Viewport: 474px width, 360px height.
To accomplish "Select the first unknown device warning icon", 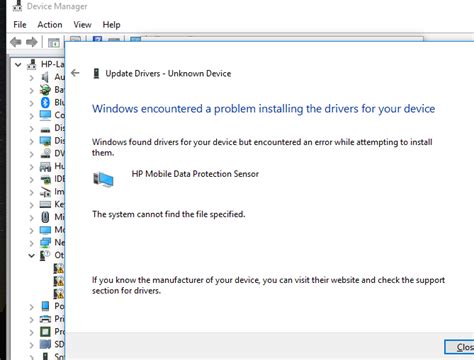I will [59, 268].
